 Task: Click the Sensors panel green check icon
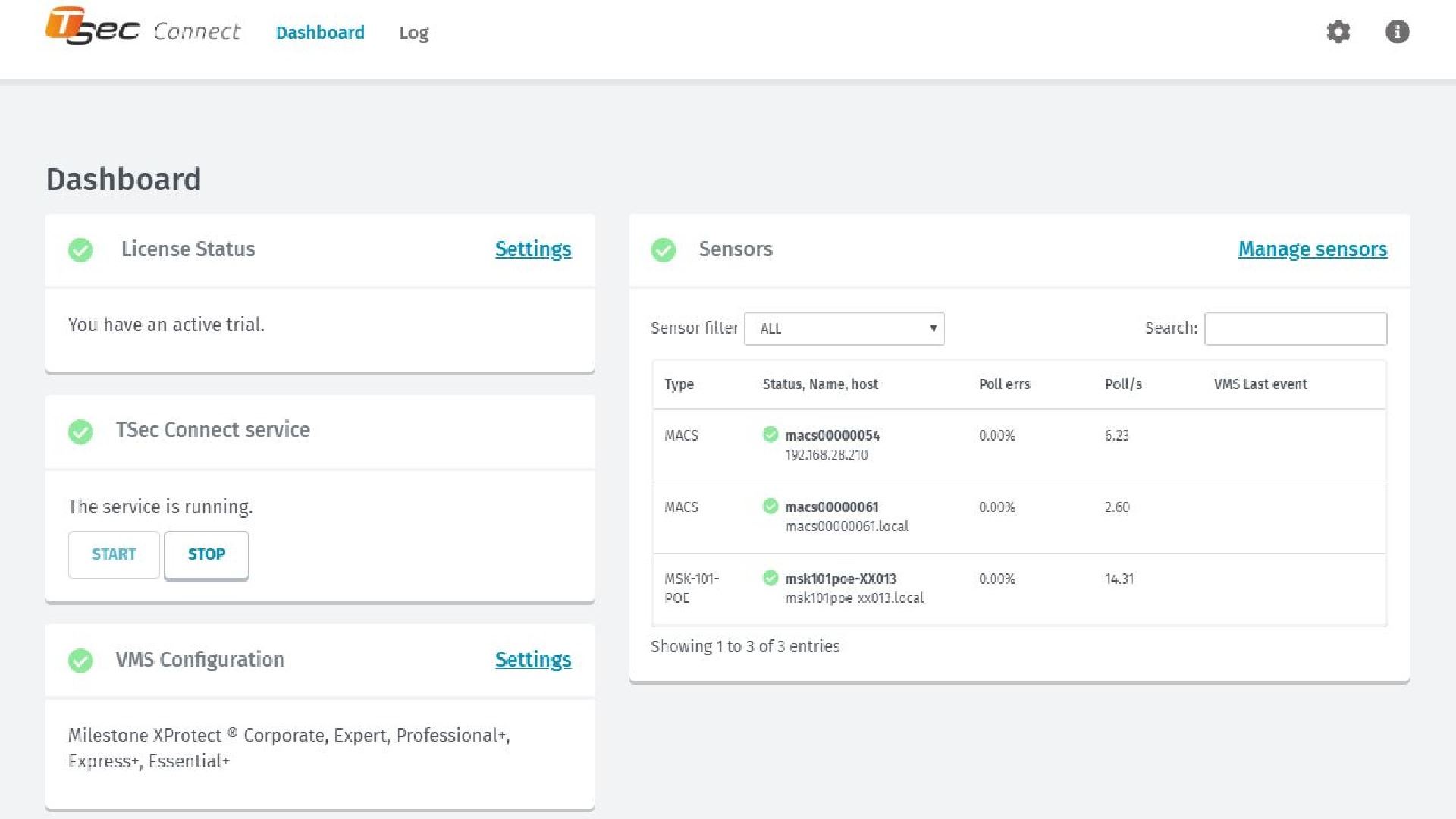coord(664,249)
